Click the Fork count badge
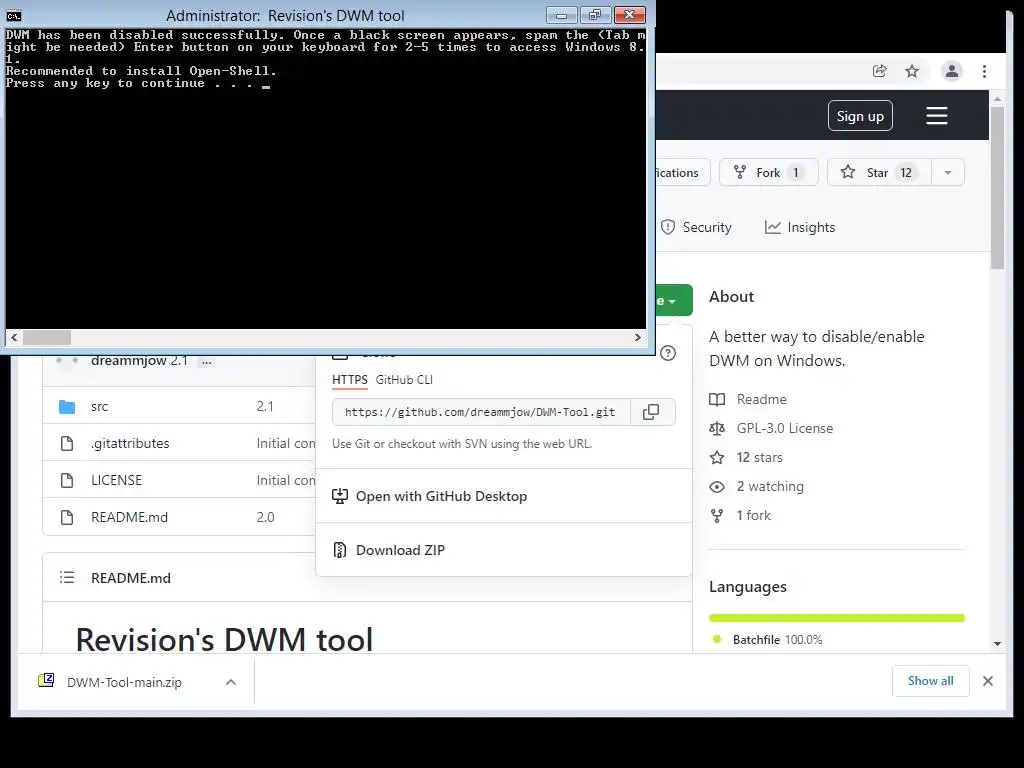Screen dimensions: 1024x768 (x=795, y=172)
